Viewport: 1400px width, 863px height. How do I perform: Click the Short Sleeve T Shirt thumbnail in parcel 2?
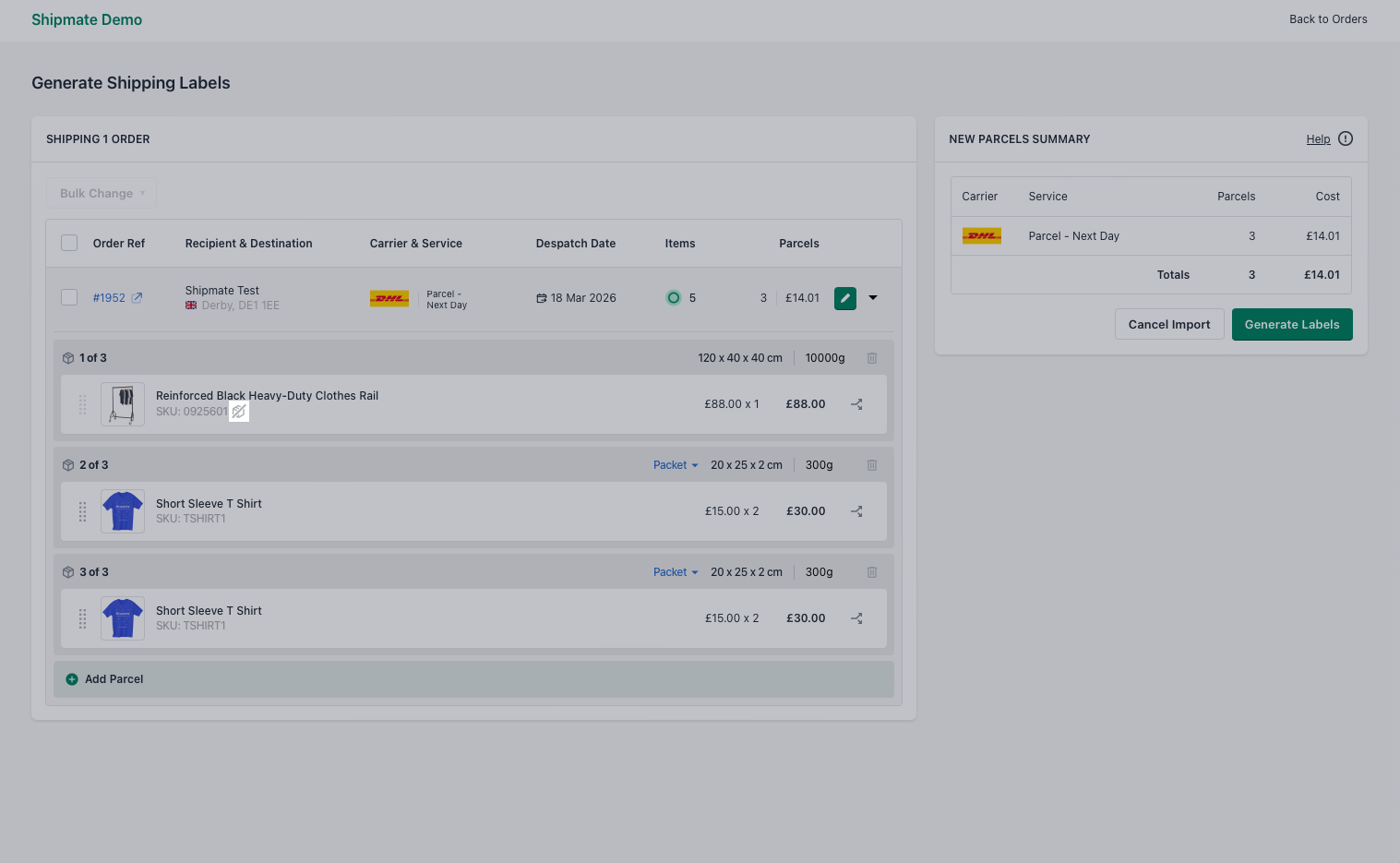(122, 510)
